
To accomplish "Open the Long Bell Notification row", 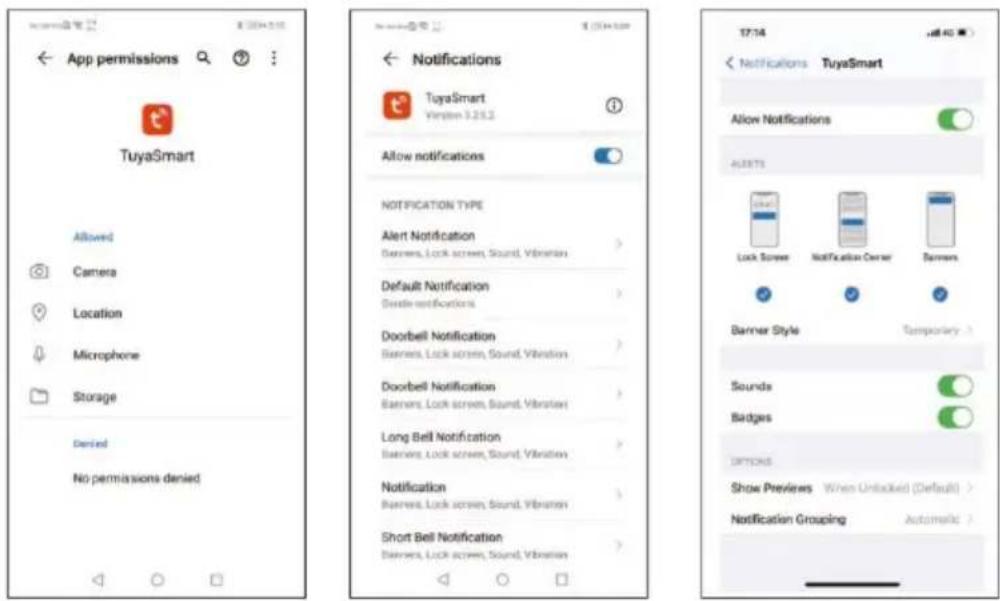I will click(499, 445).
